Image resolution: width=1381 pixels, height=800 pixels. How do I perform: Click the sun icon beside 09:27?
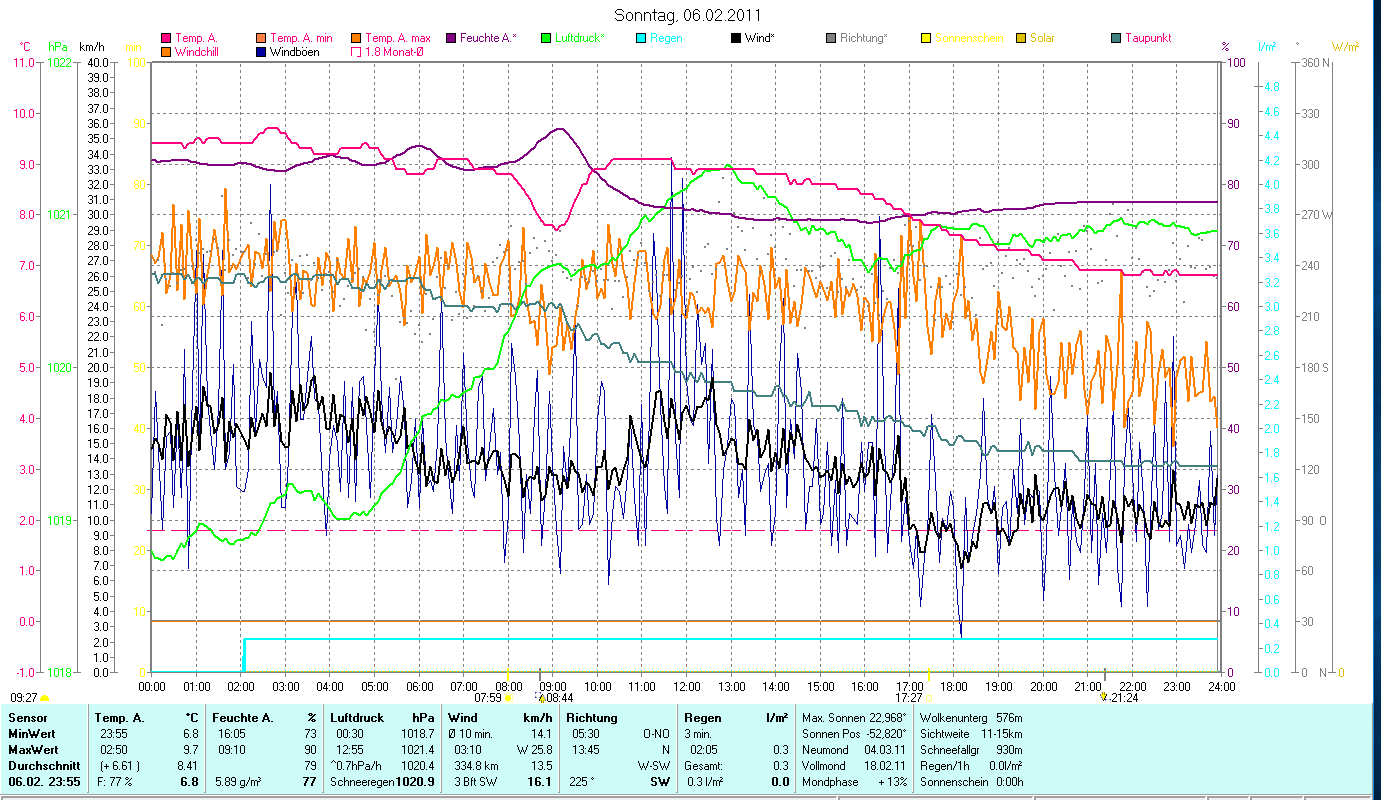[44, 698]
